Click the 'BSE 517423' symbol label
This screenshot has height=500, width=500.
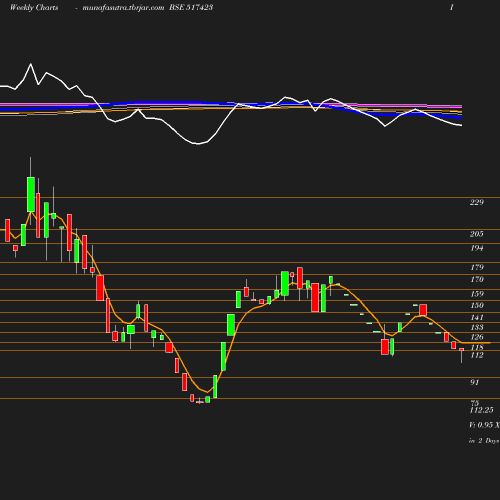click(x=191, y=7)
